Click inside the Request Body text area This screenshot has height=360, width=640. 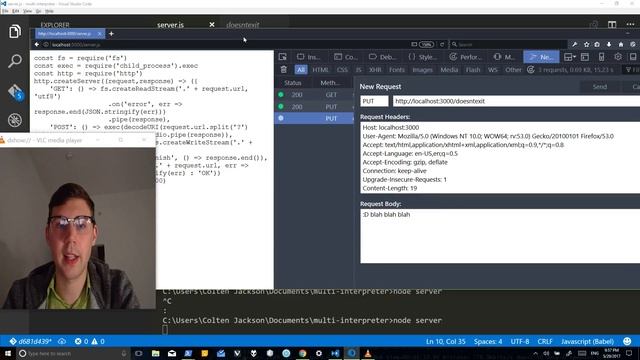pos(500,236)
